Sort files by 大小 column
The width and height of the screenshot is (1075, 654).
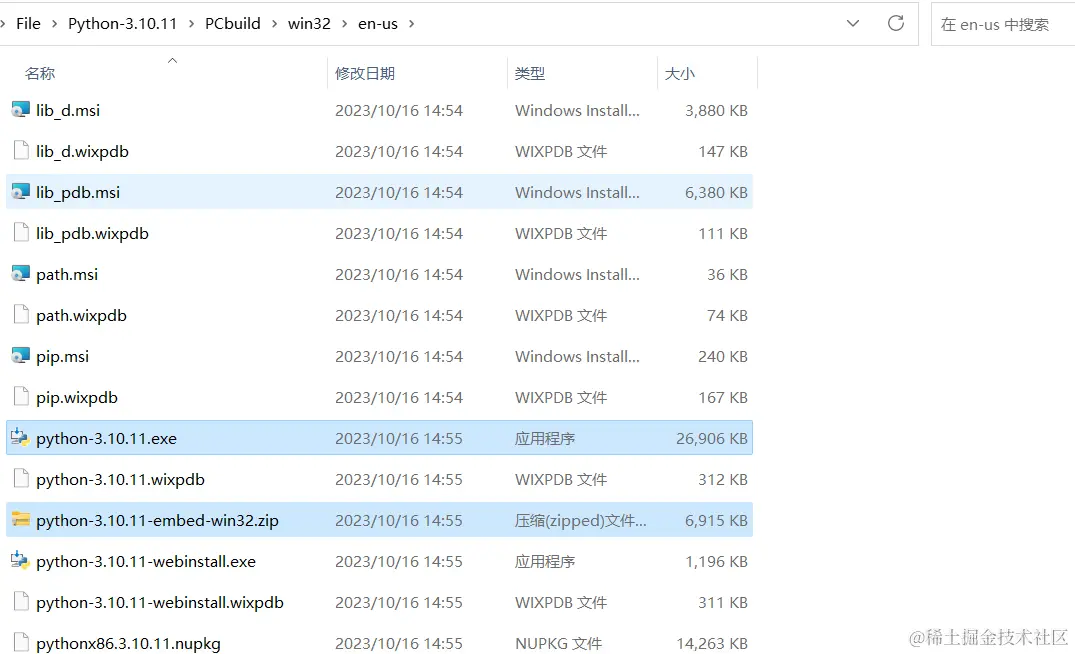pos(682,72)
